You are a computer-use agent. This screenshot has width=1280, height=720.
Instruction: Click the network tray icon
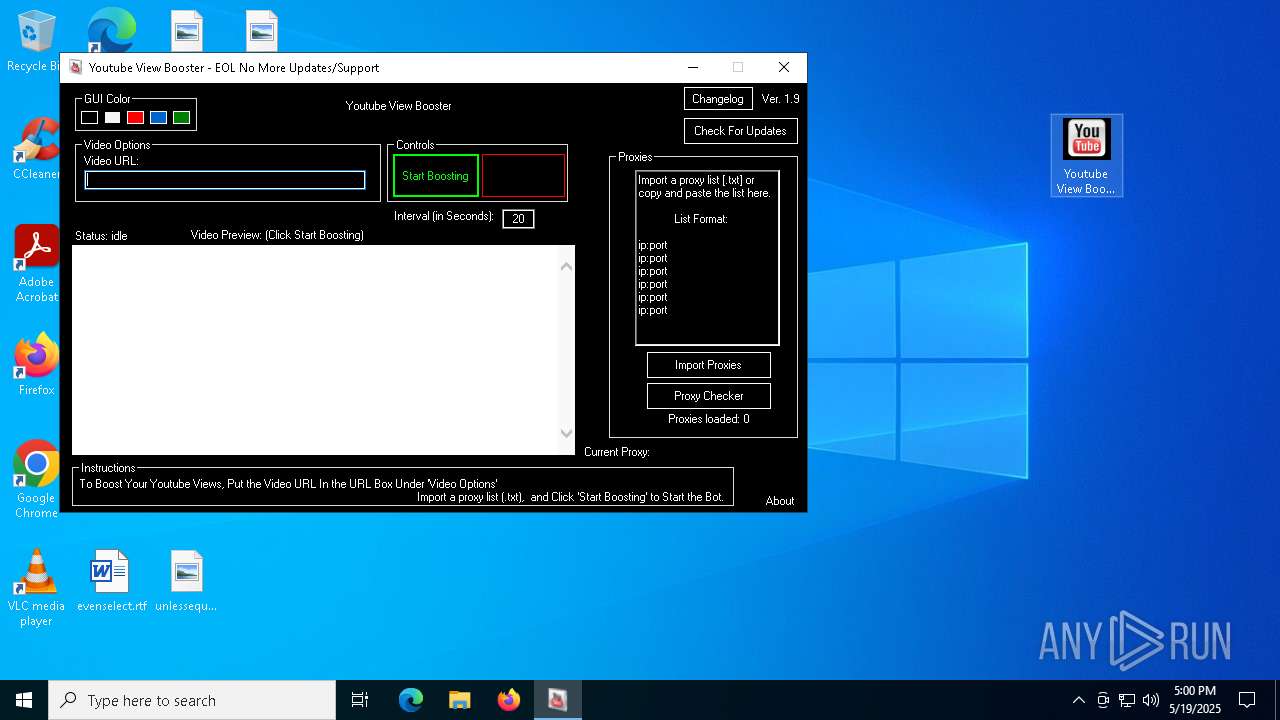point(1127,700)
